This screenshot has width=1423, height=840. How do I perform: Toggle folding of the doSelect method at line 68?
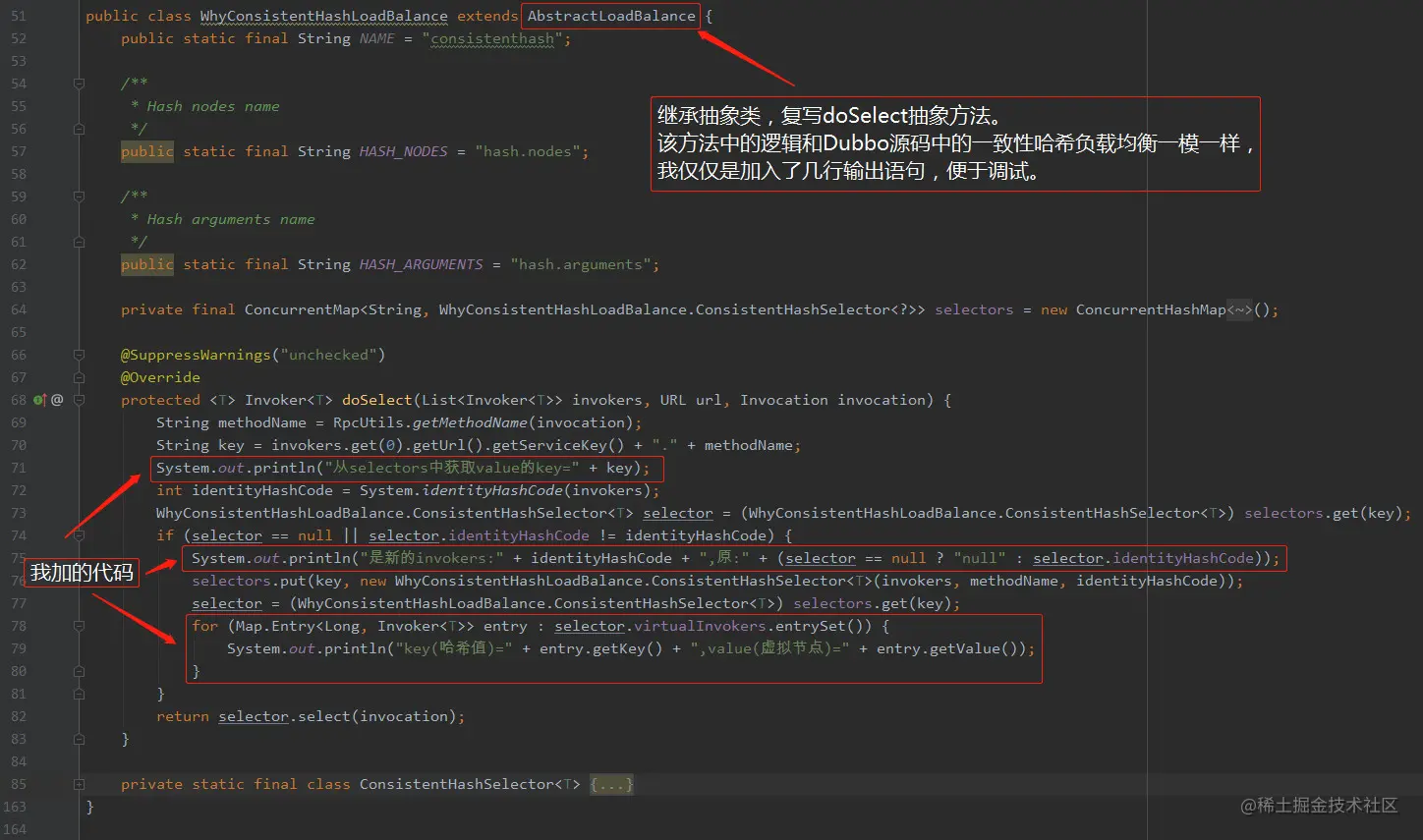coord(80,400)
